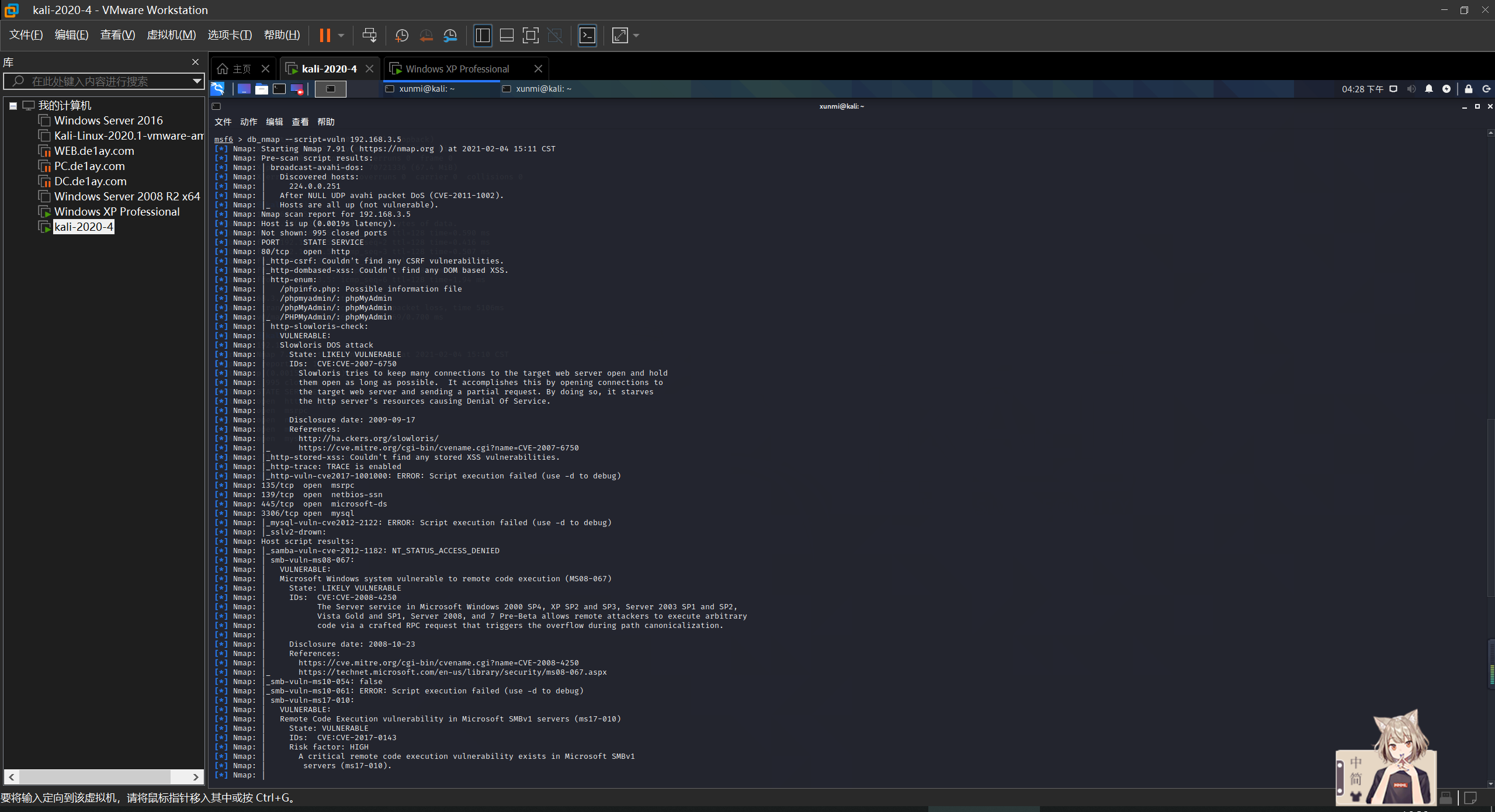This screenshot has width=1495, height=812.
Task: Select the Windows Server 2016 virtual machine
Action: coord(108,120)
